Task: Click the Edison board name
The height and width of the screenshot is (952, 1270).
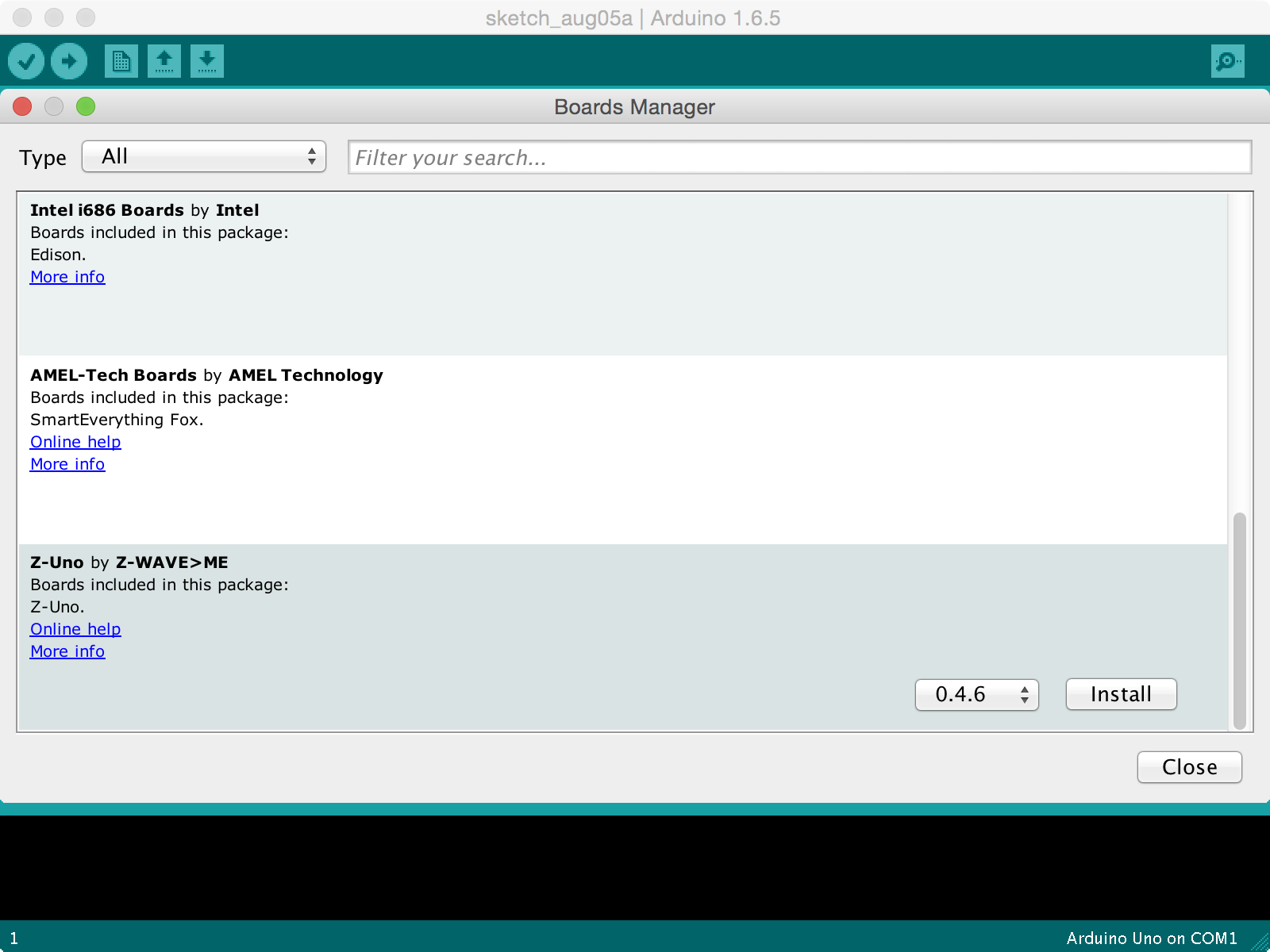Action: point(58,255)
